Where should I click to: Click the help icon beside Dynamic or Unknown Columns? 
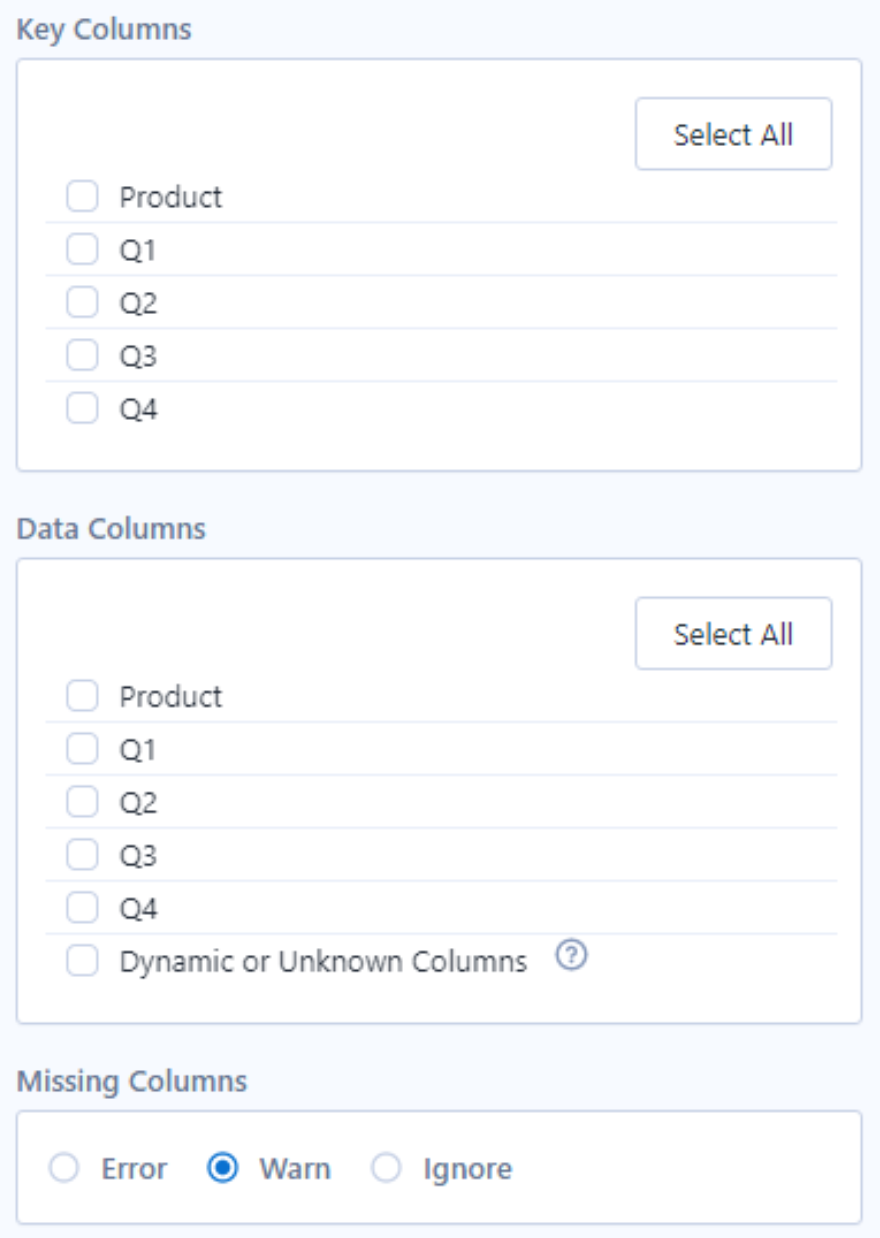[x=571, y=957]
